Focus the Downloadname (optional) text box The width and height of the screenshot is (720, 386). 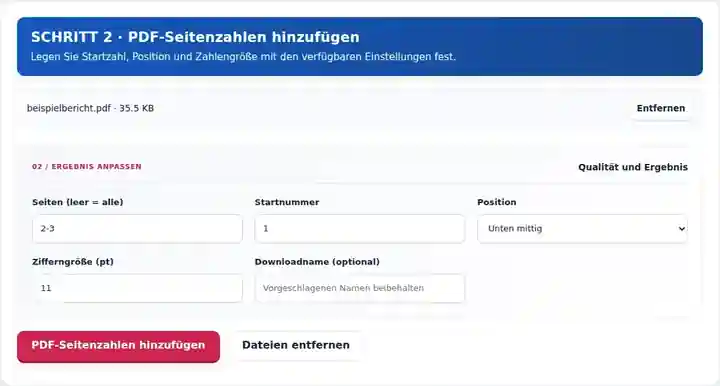360,288
